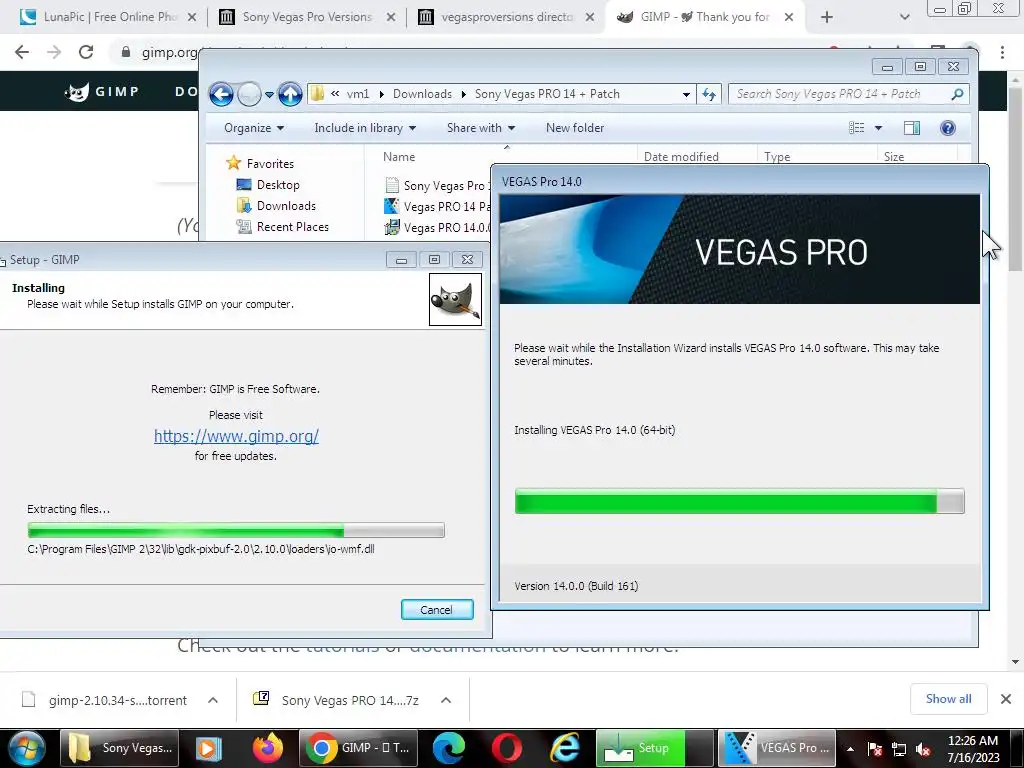Viewport: 1024px width, 768px height.
Task: Expand gimp torrent download options arrow
Action: point(213,700)
